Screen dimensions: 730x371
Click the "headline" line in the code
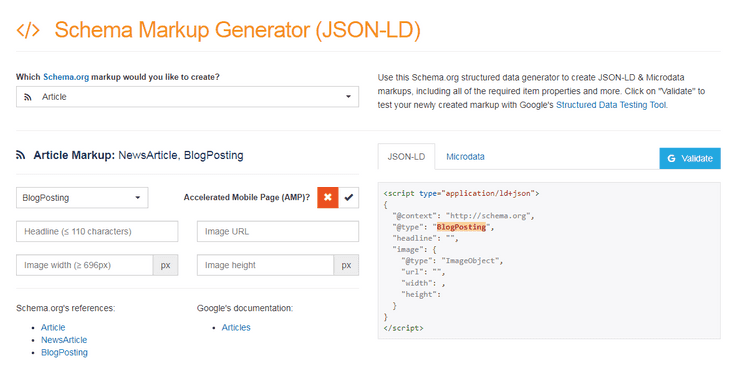(426, 238)
